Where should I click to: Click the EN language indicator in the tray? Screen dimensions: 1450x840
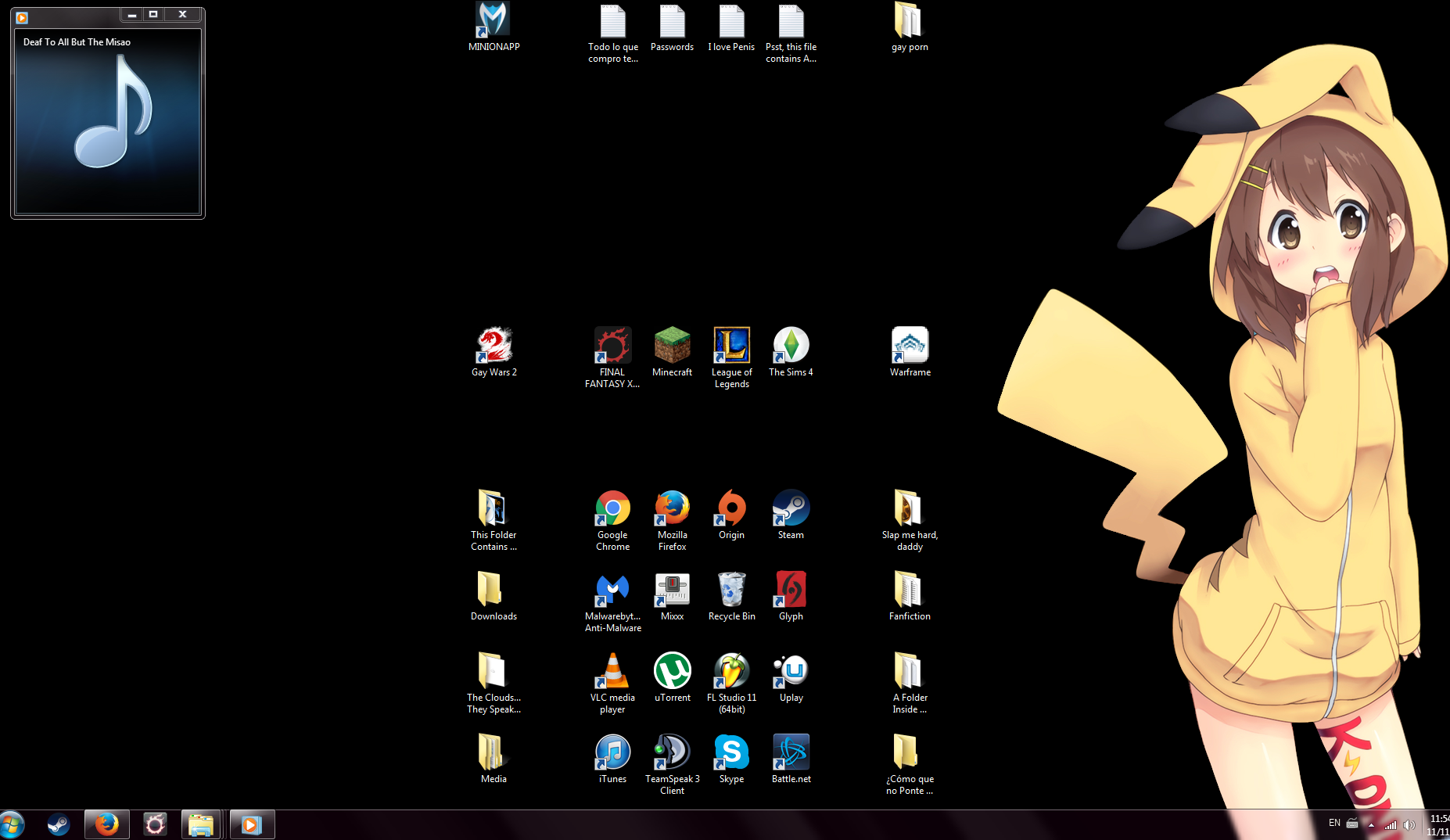(1334, 823)
